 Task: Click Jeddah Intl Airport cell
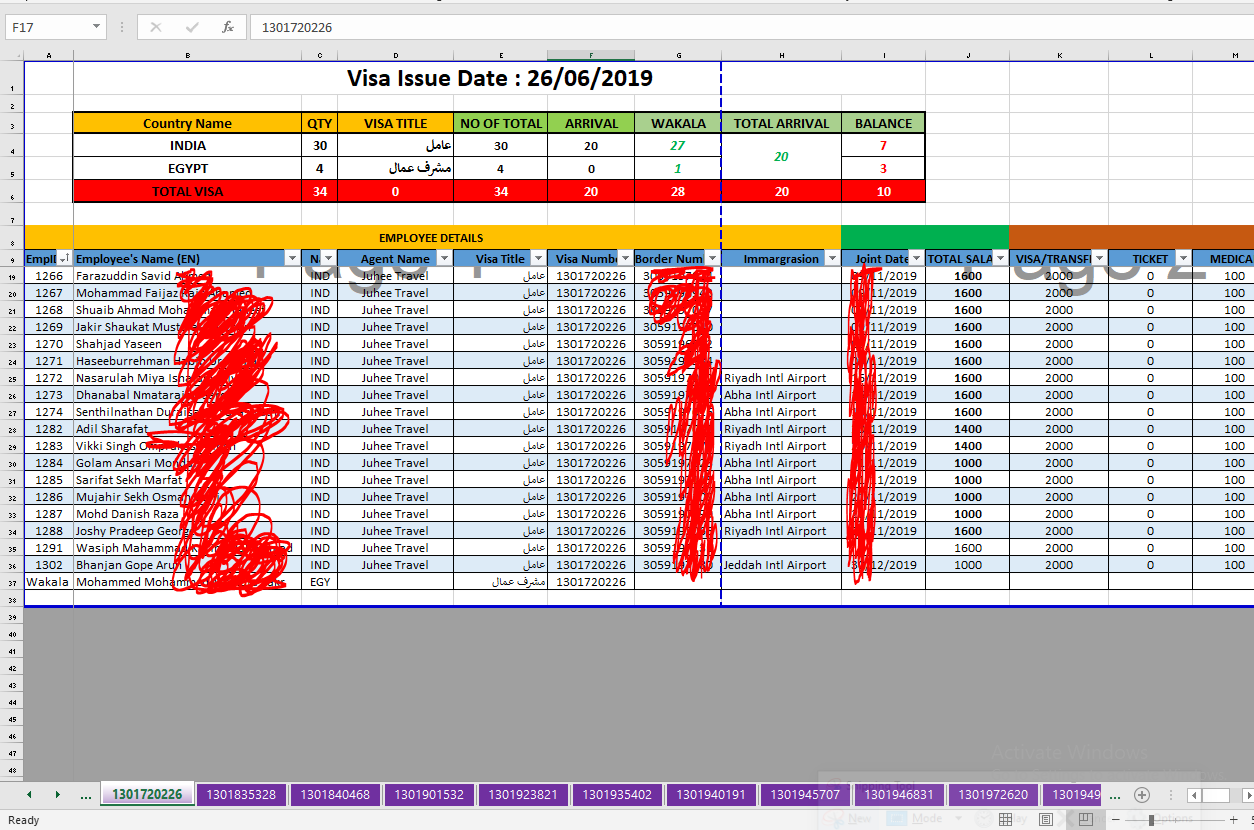tap(781, 565)
